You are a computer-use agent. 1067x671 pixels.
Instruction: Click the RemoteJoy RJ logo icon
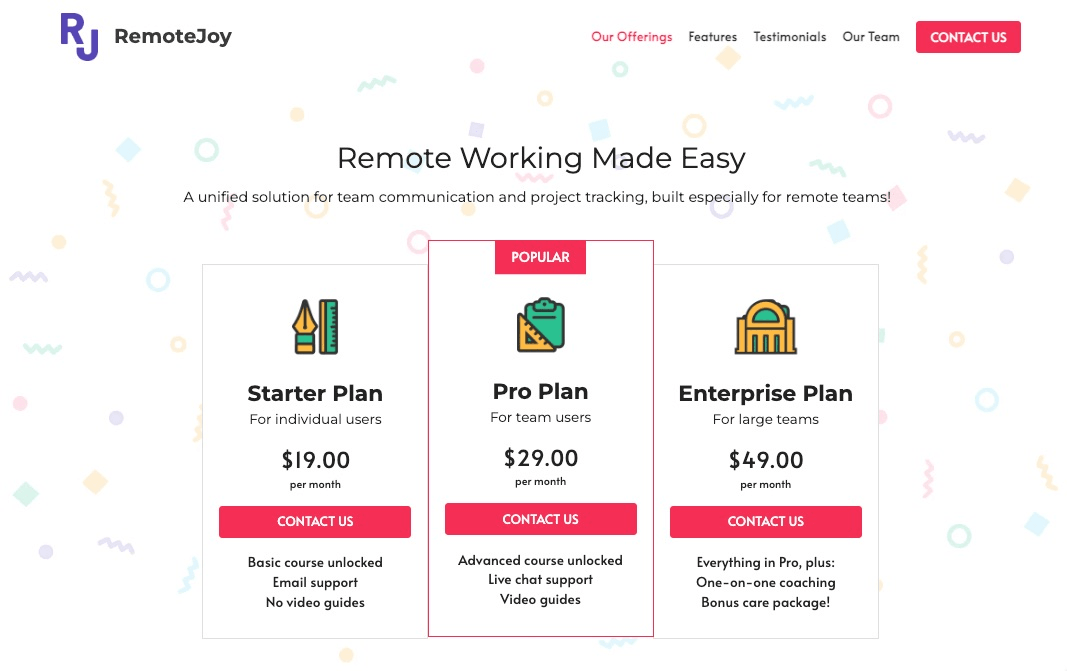pos(79,36)
